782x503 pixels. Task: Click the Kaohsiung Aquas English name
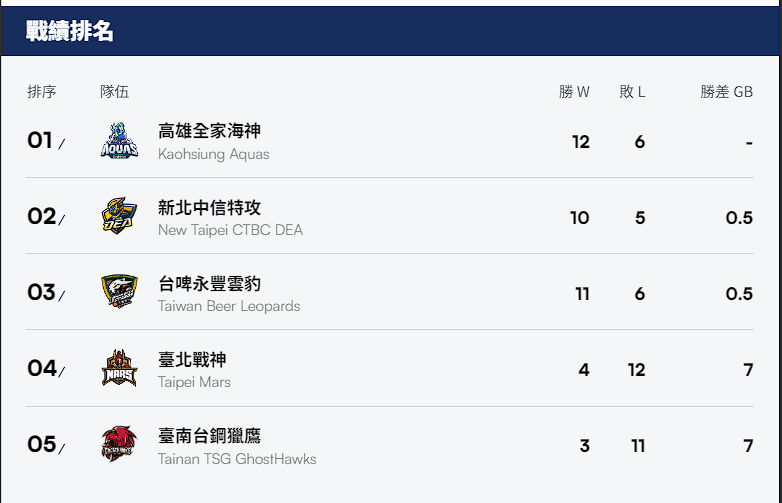click(x=213, y=154)
